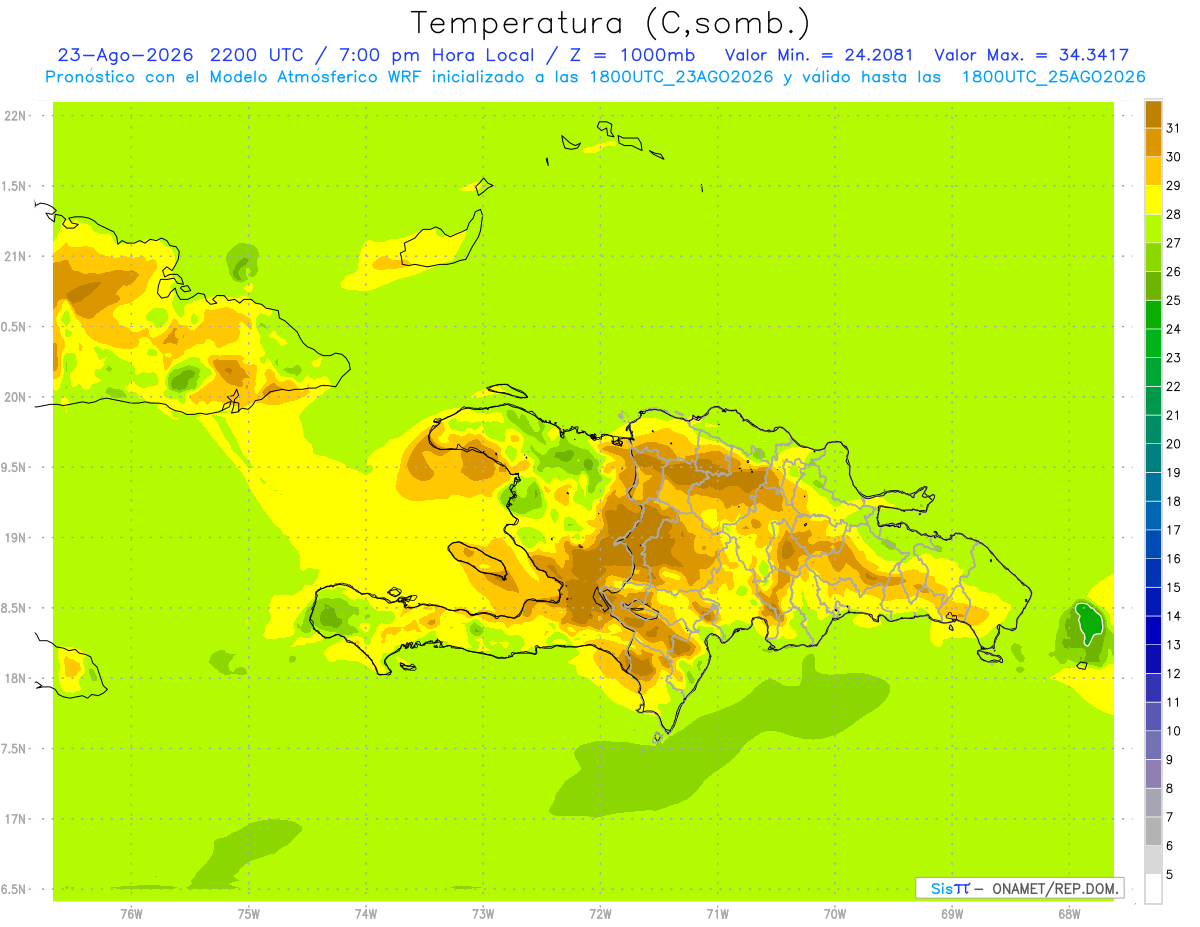1200x927 pixels.
Task: Pick the lime legend band between 27 and 28
Action: (x=1153, y=229)
